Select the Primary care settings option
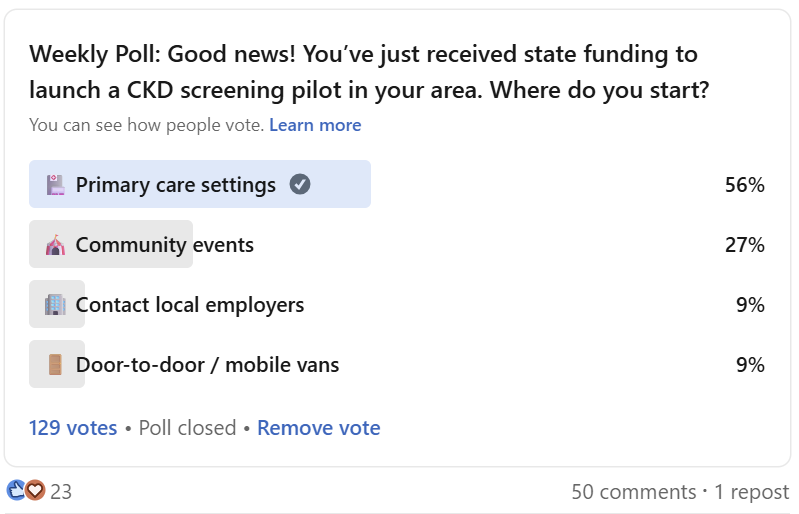 pyautogui.click(x=396, y=184)
